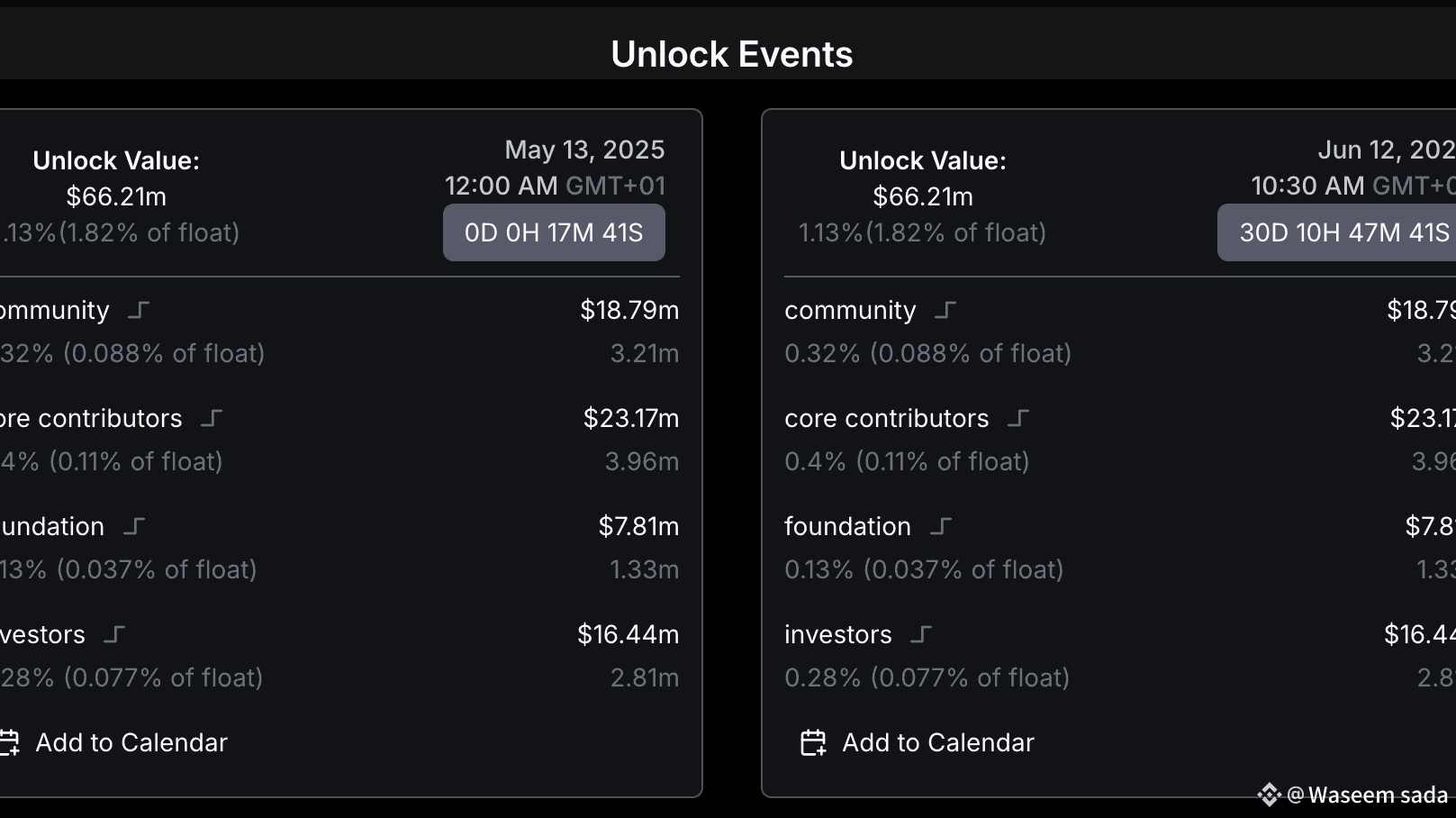Open community vesting chart icon in Jun 12 card
Viewport: 1456px width, 818px height.
pyautogui.click(x=945, y=311)
